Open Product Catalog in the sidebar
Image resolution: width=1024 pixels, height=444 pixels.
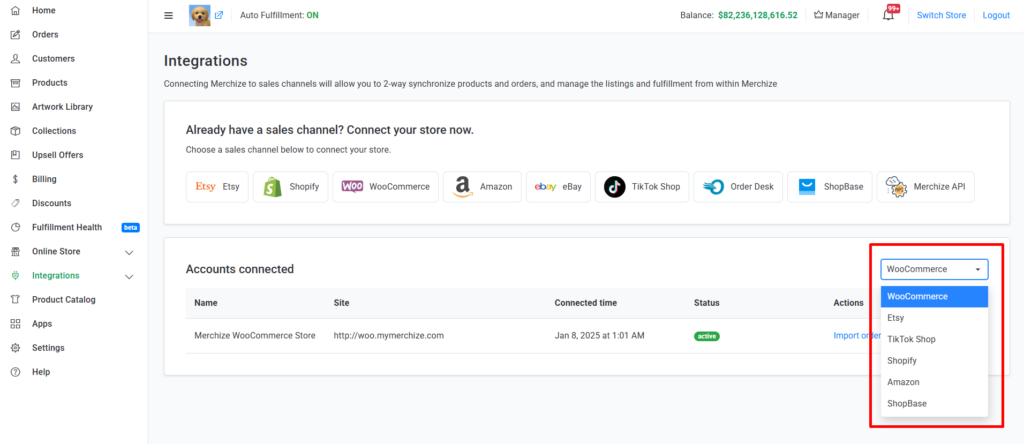[x=64, y=300]
